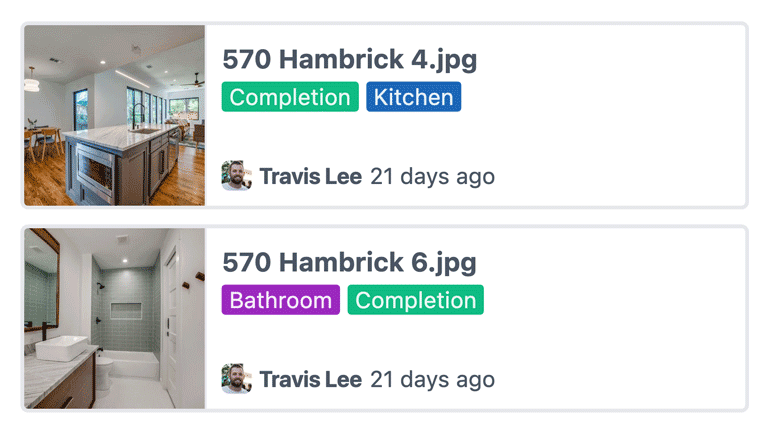
Task: Open the kitchen photo thumbnail
Action: pos(114,115)
